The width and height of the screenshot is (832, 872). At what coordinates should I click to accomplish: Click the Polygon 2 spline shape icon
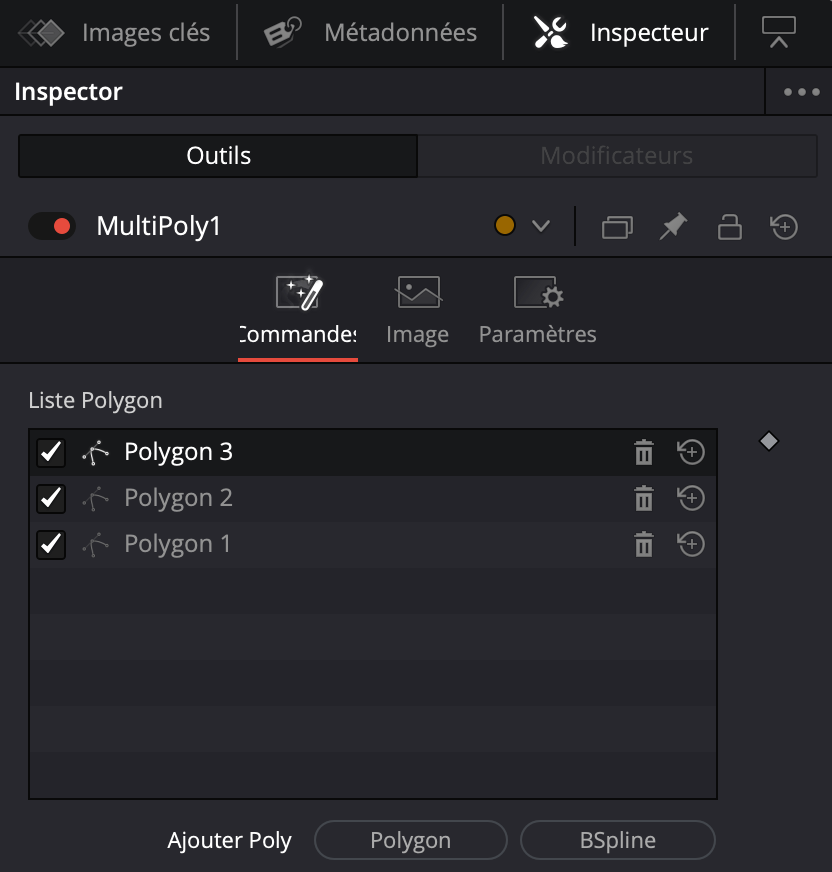click(x=96, y=499)
